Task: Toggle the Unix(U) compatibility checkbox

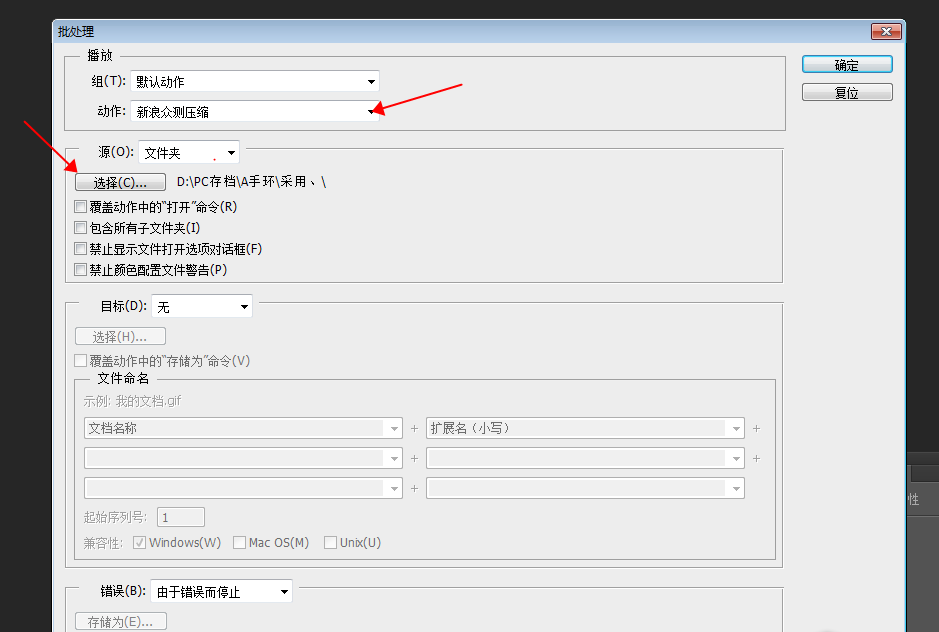Action: 330,542
